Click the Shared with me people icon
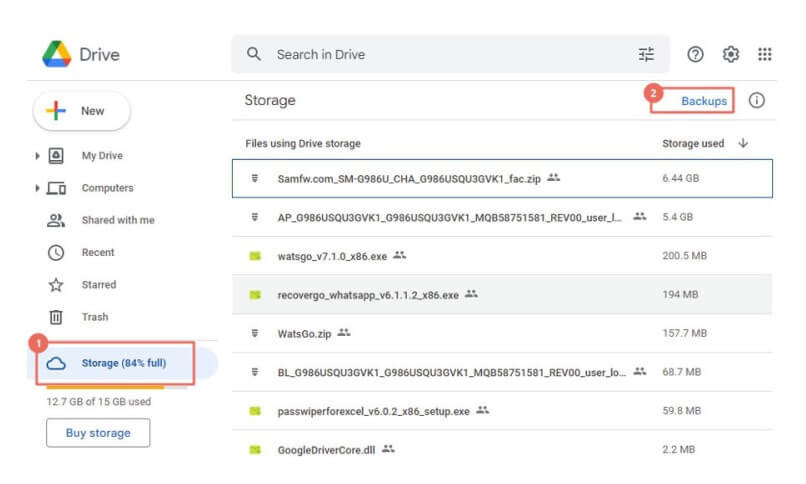The image size is (806, 484). click(56, 220)
